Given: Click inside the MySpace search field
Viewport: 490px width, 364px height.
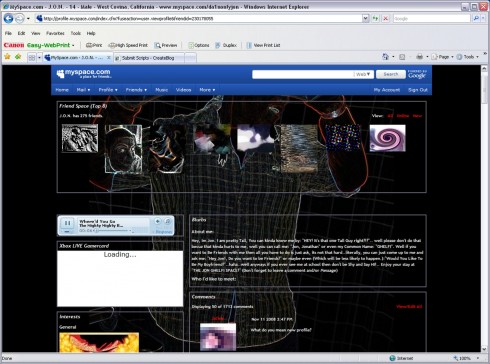Looking at the screenshot, I should pyautogui.click(x=303, y=74).
